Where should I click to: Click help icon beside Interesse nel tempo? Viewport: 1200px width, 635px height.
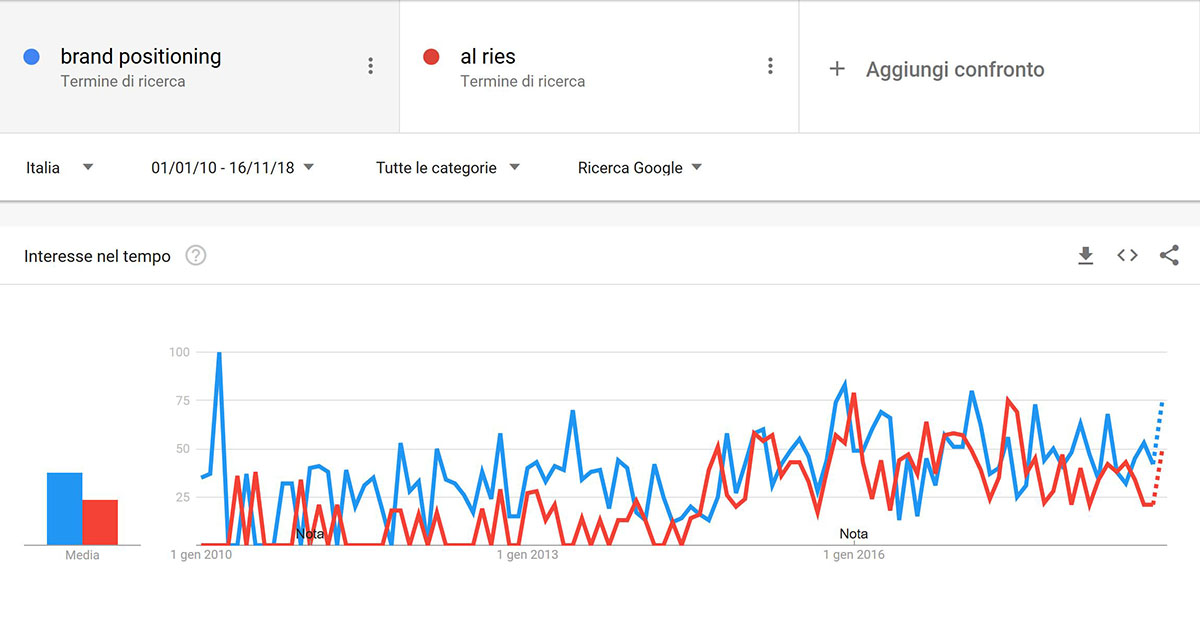tap(196, 256)
